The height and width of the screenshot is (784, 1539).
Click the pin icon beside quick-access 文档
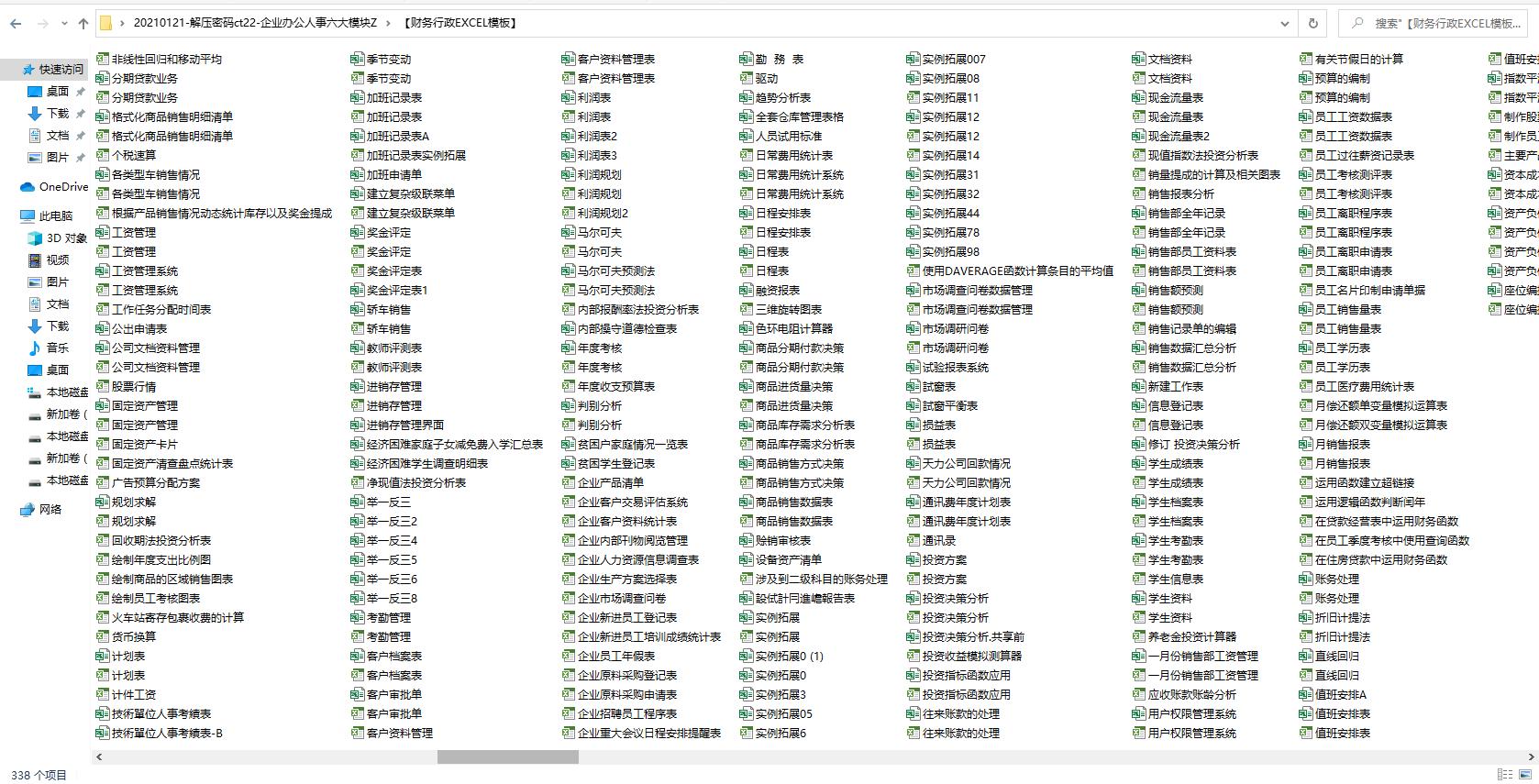point(80,136)
